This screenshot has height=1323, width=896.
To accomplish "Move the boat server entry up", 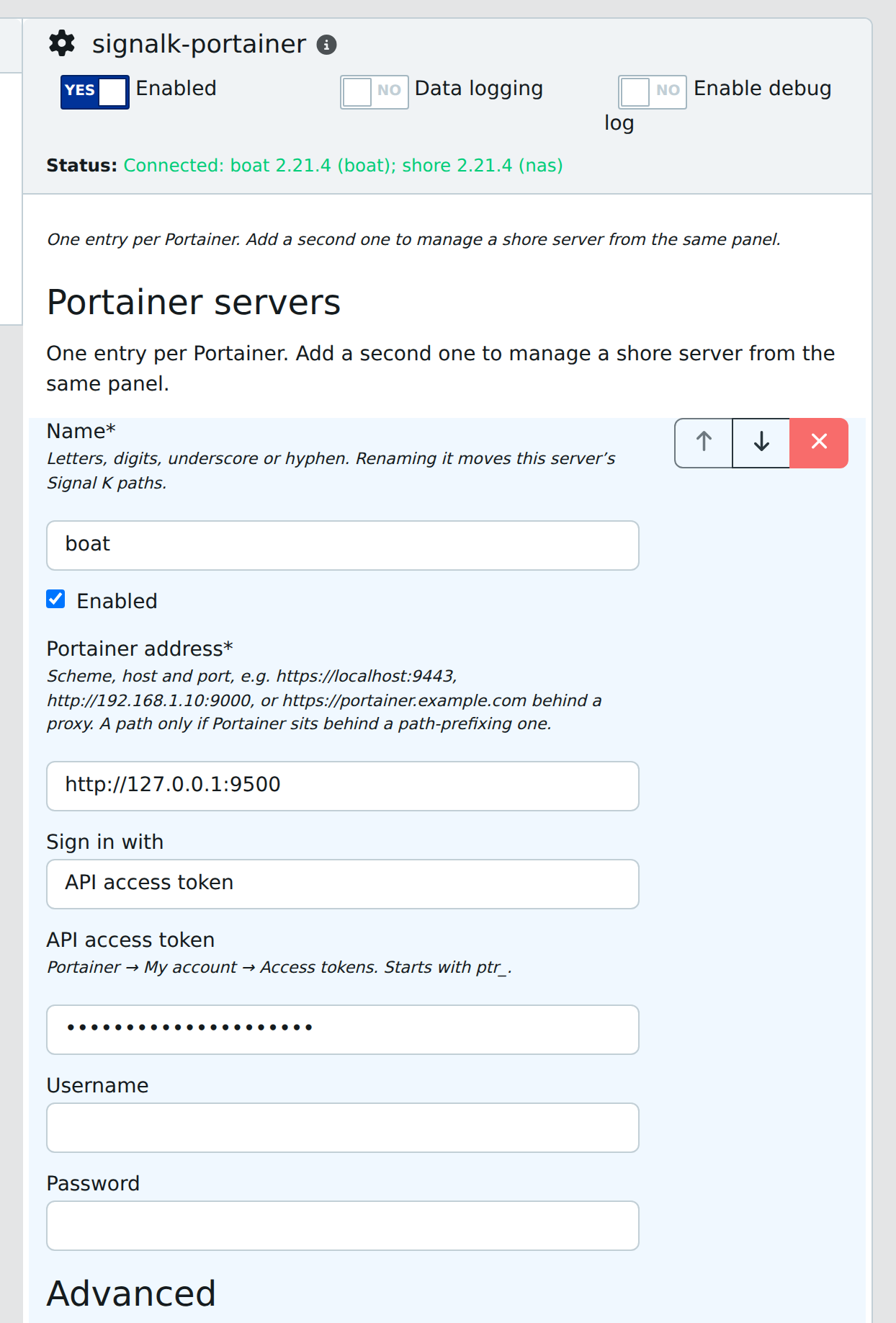I will [704, 442].
